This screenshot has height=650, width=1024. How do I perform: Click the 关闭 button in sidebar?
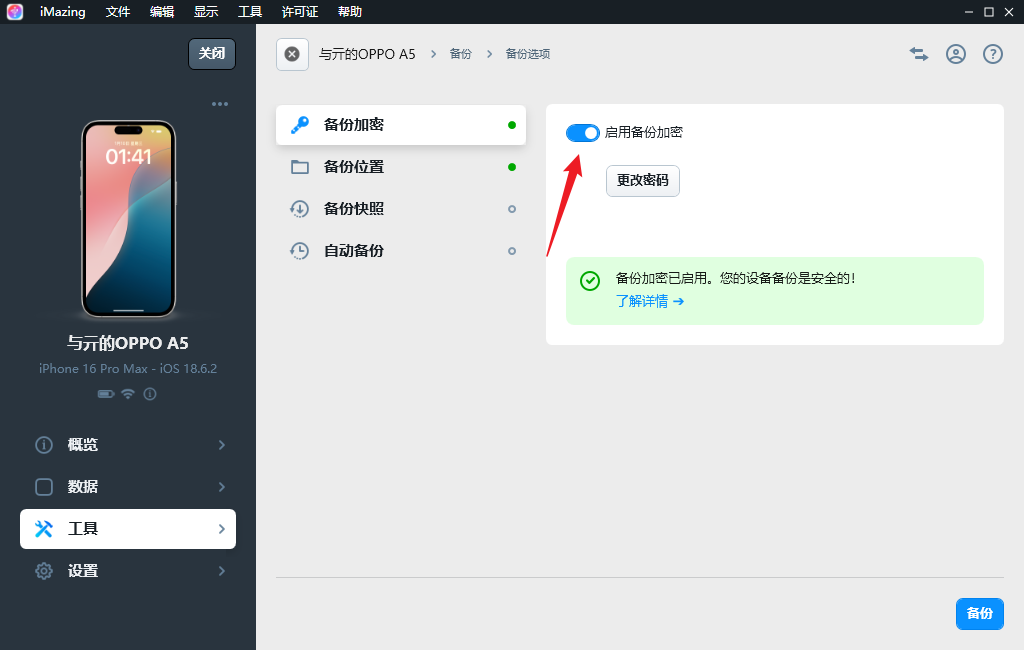pyautogui.click(x=212, y=54)
